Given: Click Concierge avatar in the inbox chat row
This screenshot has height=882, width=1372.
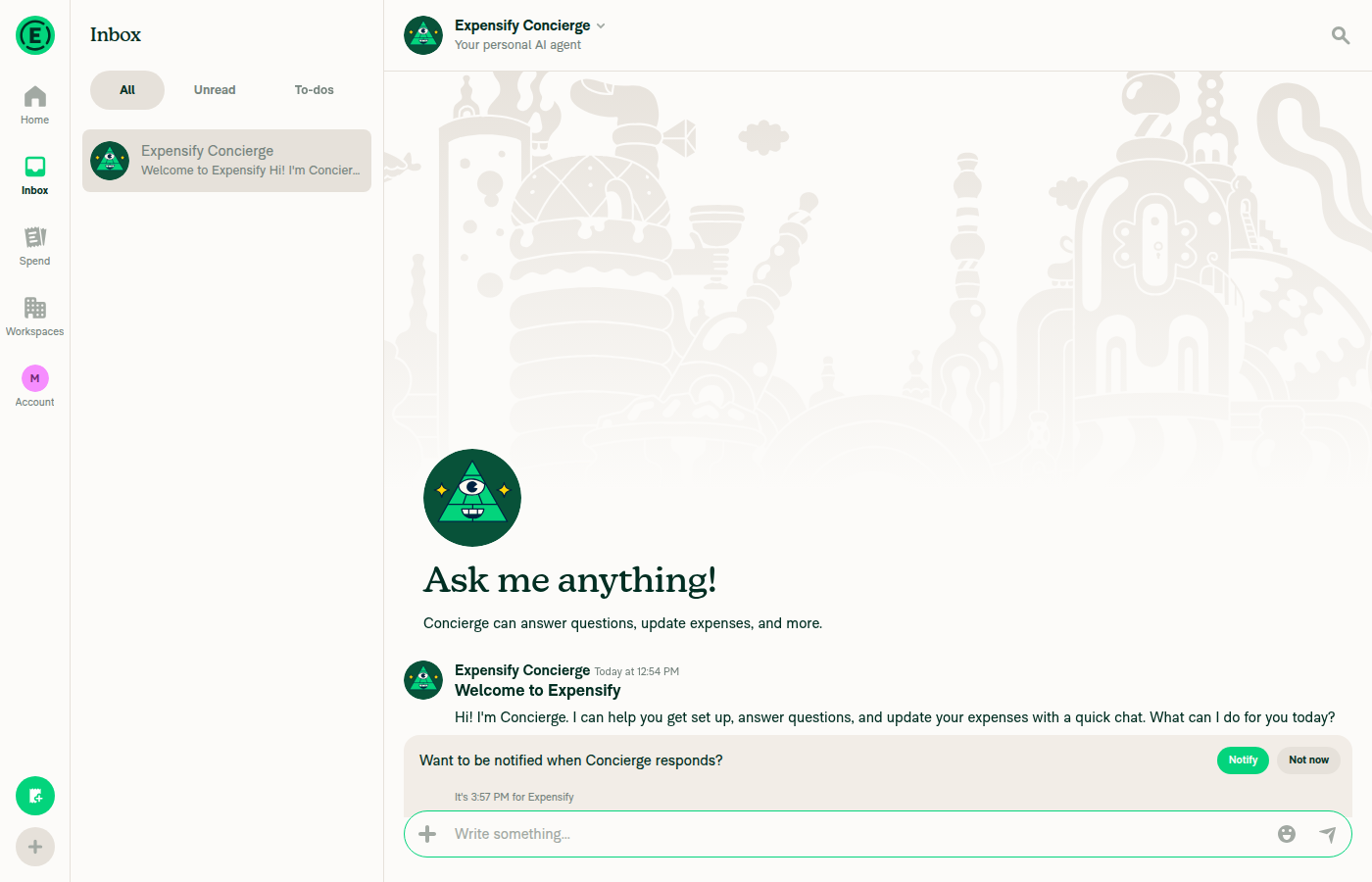Looking at the screenshot, I should click(110, 161).
